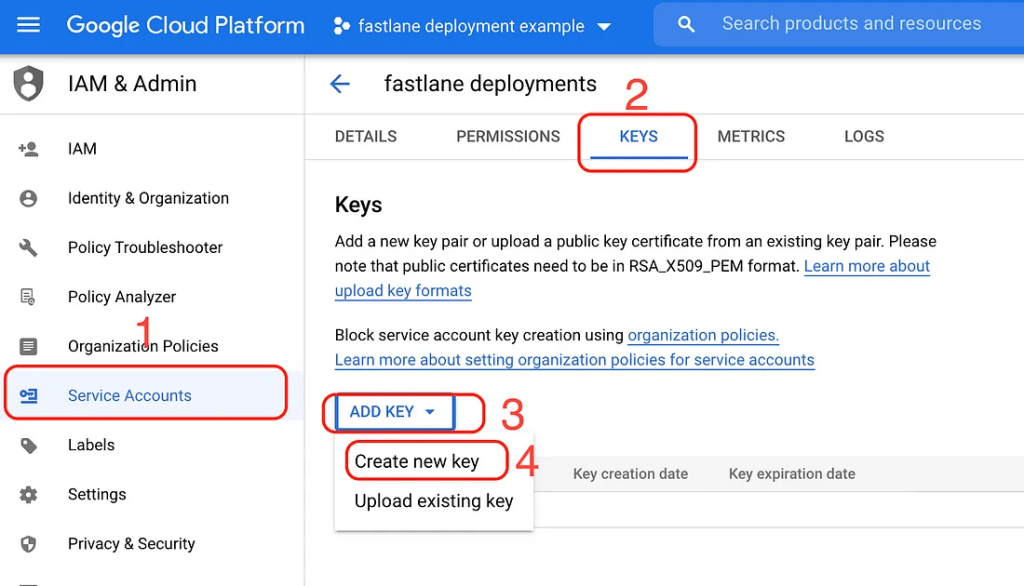Click the Key expiration date column header
Viewport: 1024px width, 586px height.
tap(792, 474)
